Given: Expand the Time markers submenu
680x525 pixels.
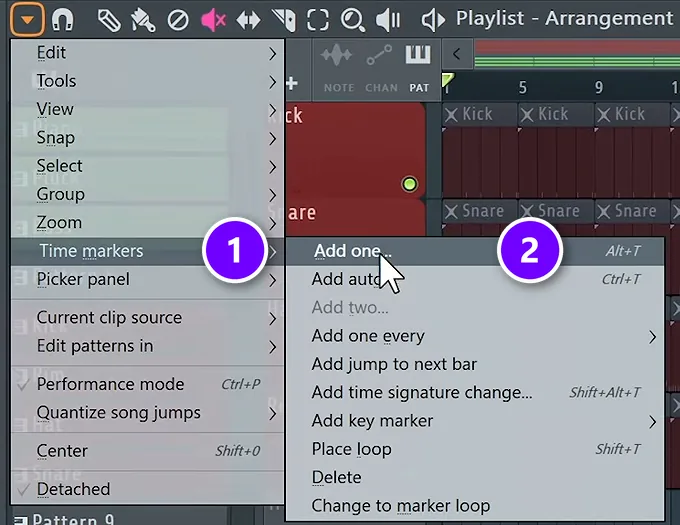Looking at the screenshot, I should click(x=147, y=251).
